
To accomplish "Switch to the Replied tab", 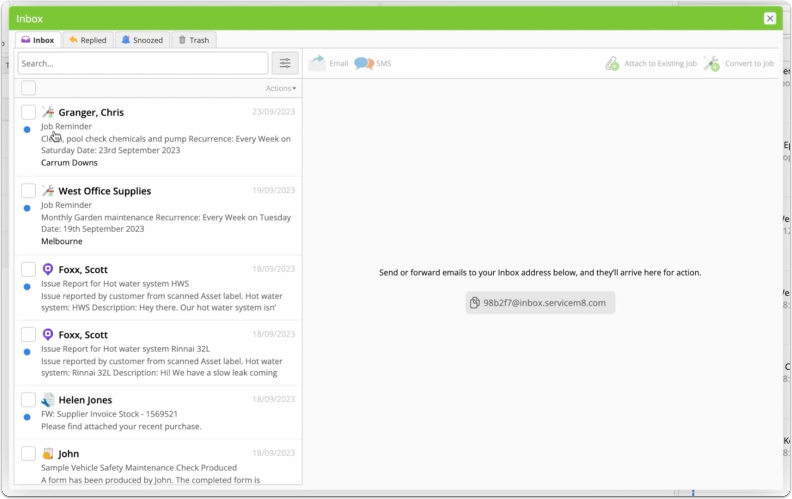I will point(88,40).
